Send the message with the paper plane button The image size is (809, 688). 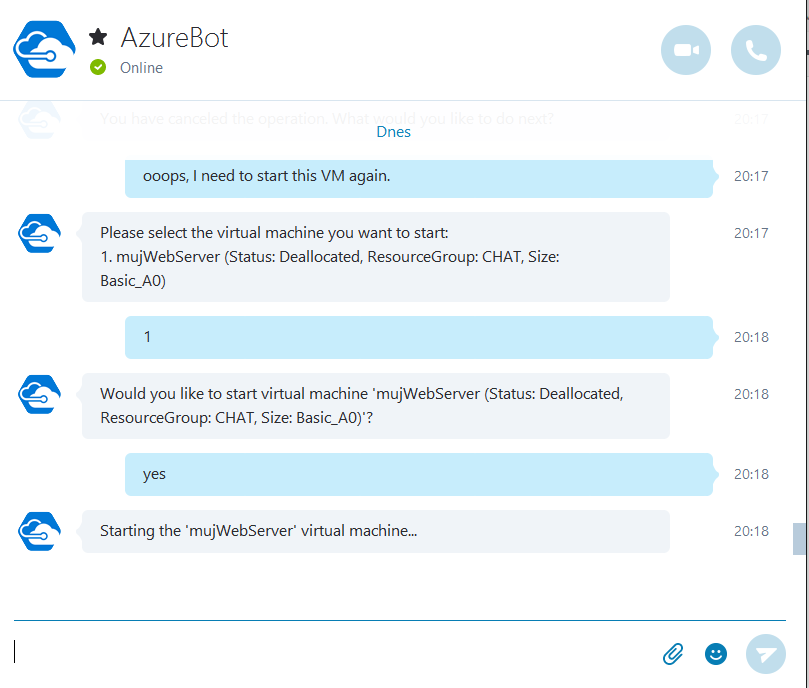click(766, 654)
